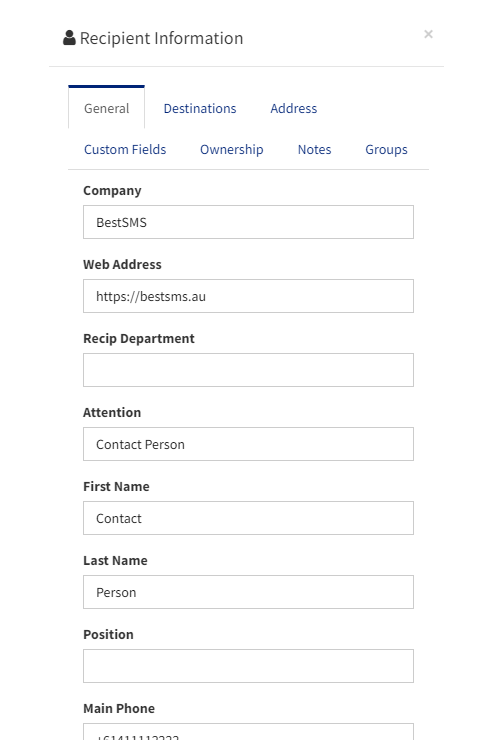Go to the Groups tab
Screen dimensions: 482x751
pos(386,149)
